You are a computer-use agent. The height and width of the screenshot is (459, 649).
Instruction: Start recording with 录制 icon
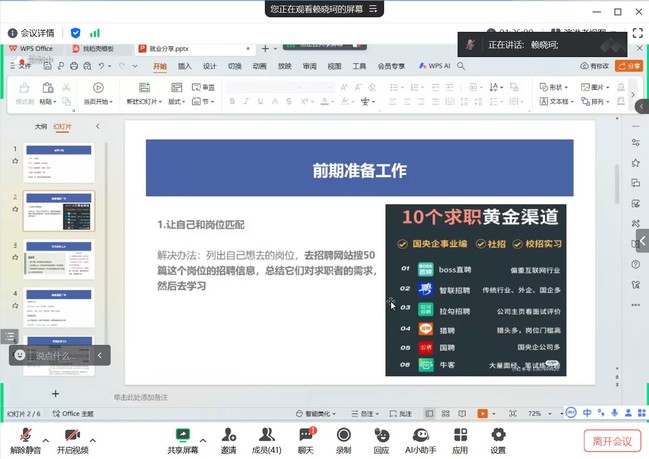coord(344,436)
